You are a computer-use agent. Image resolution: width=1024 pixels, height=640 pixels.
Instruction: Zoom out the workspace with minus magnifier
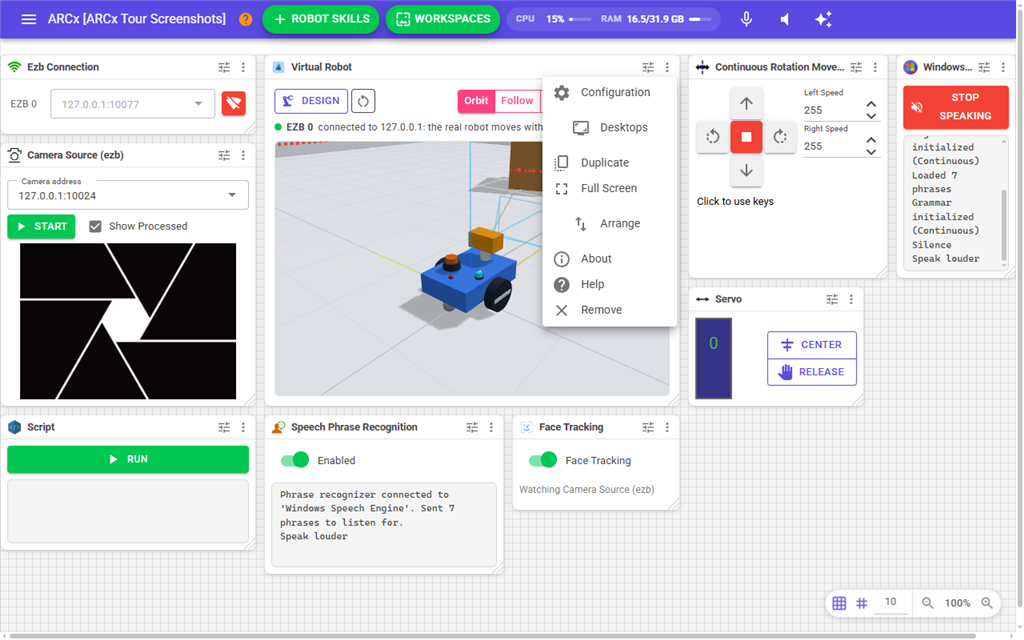927,603
